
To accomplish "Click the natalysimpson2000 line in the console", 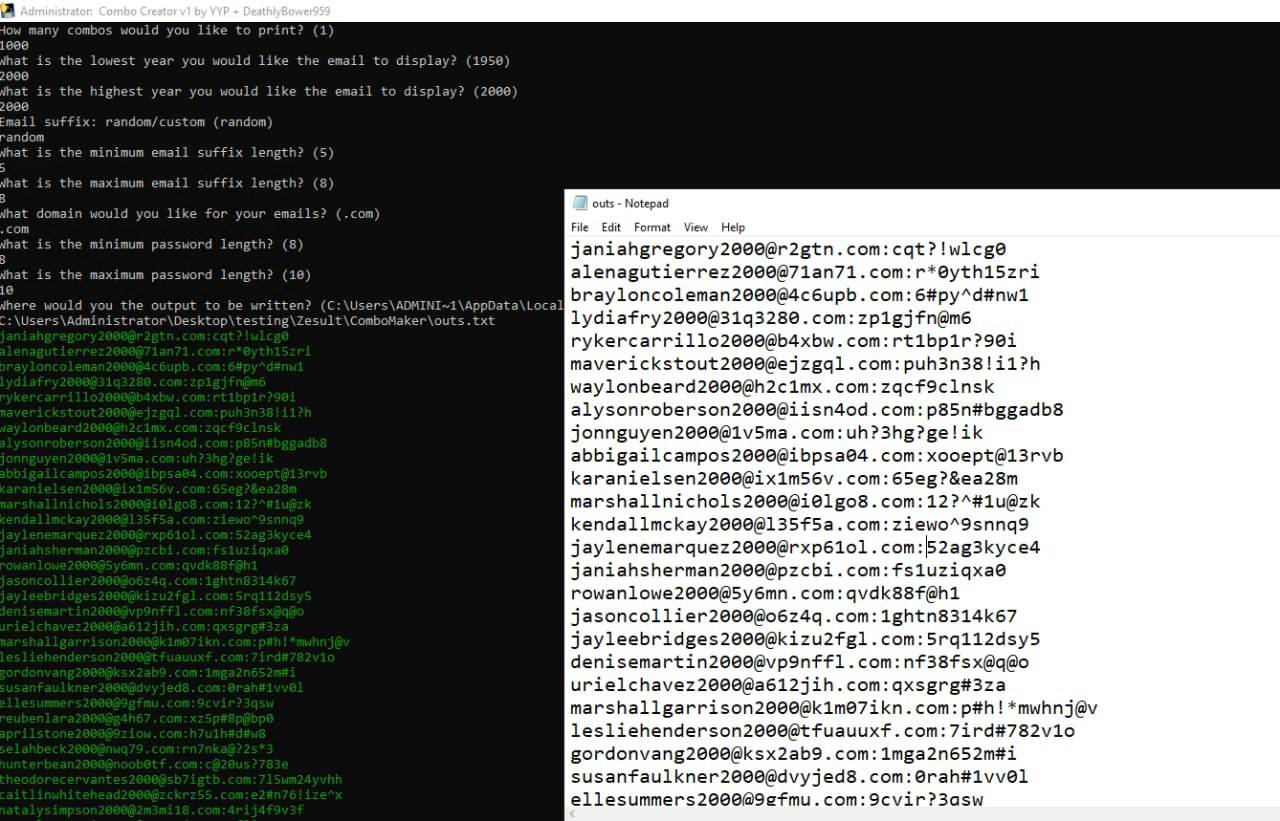I will point(152,811).
